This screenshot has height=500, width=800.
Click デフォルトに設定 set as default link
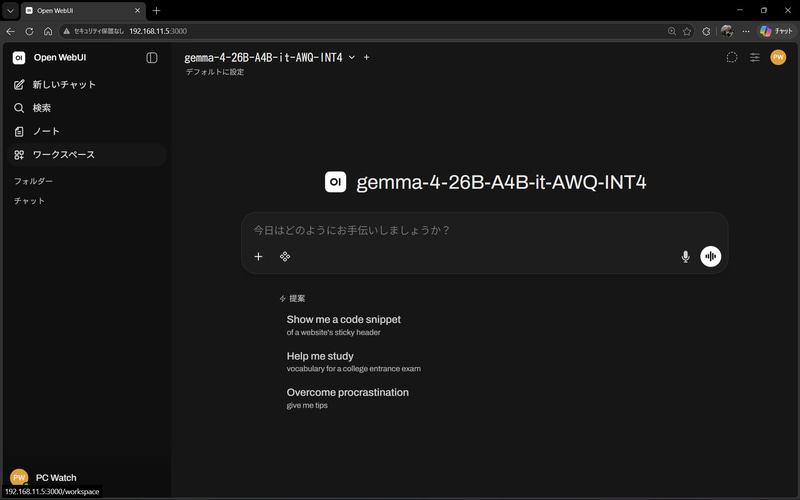pyautogui.click(x=215, y=72)
